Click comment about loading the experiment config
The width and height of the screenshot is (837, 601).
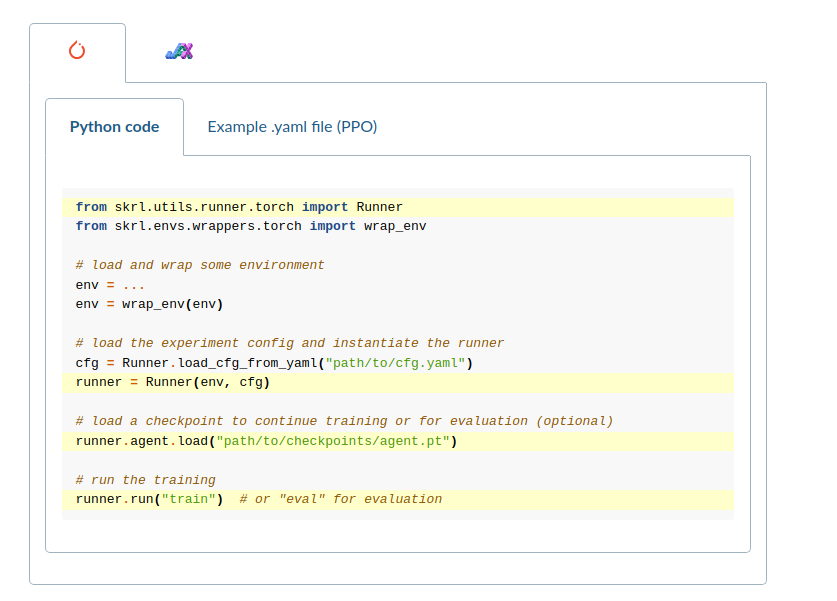tap(289, 343)
